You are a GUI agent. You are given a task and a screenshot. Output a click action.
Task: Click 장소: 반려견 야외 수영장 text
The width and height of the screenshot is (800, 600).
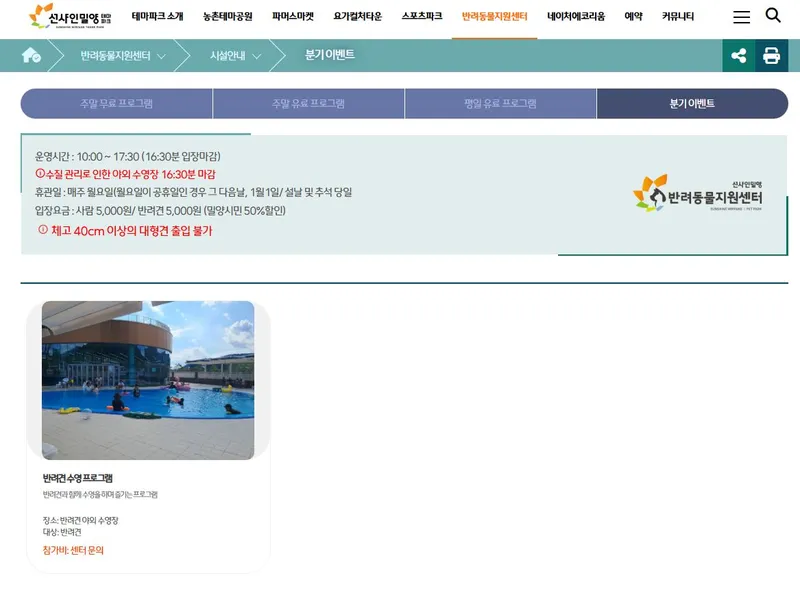(81, 520)
